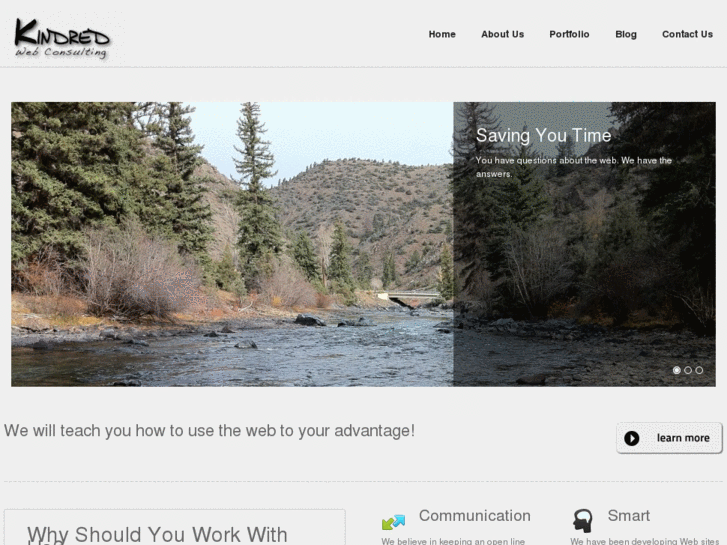Click the learn more button
Screen dimensions: 727x545
coord(669,438)
